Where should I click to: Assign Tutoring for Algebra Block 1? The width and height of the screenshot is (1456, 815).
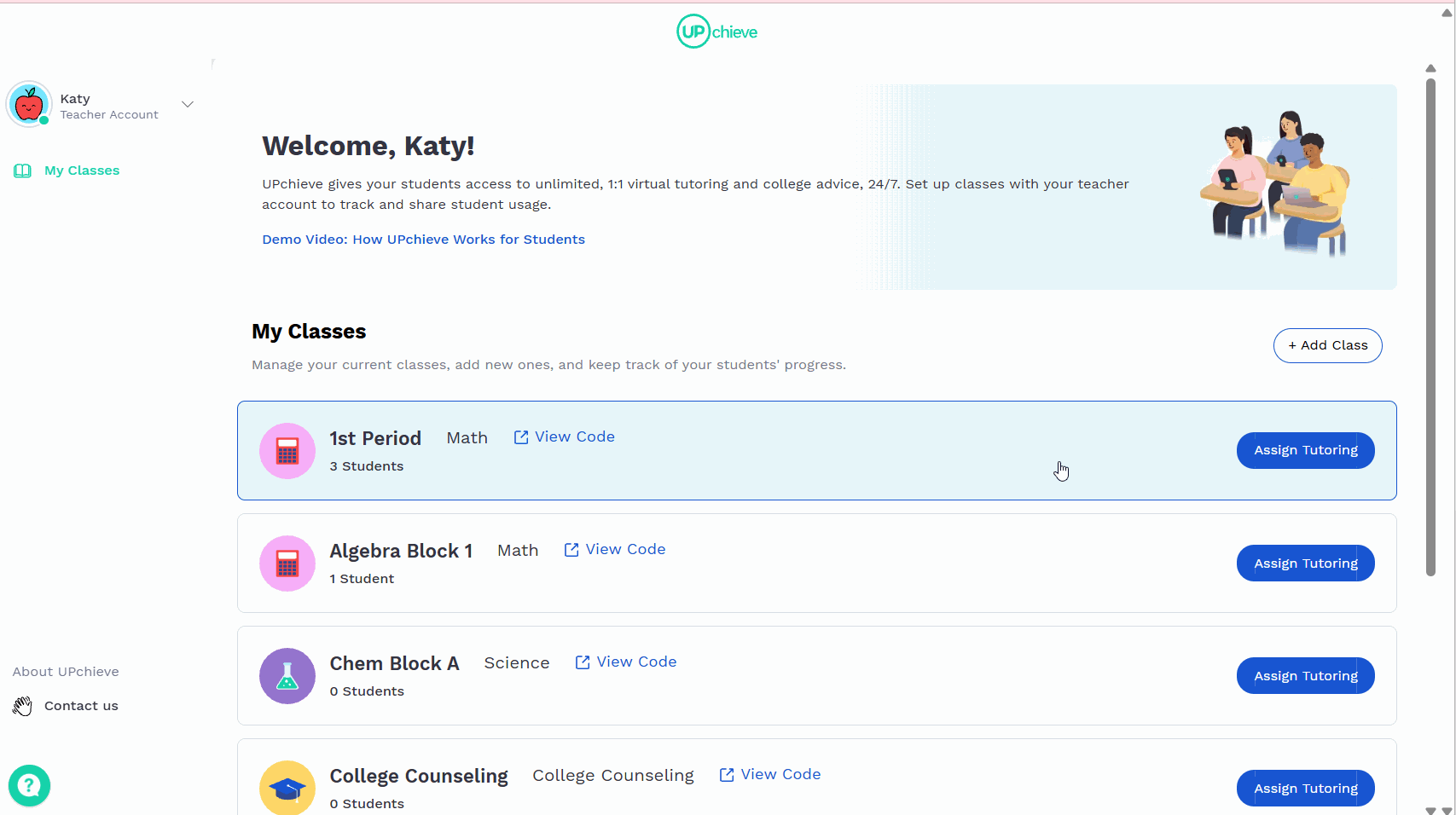[x=1305, y=563]
